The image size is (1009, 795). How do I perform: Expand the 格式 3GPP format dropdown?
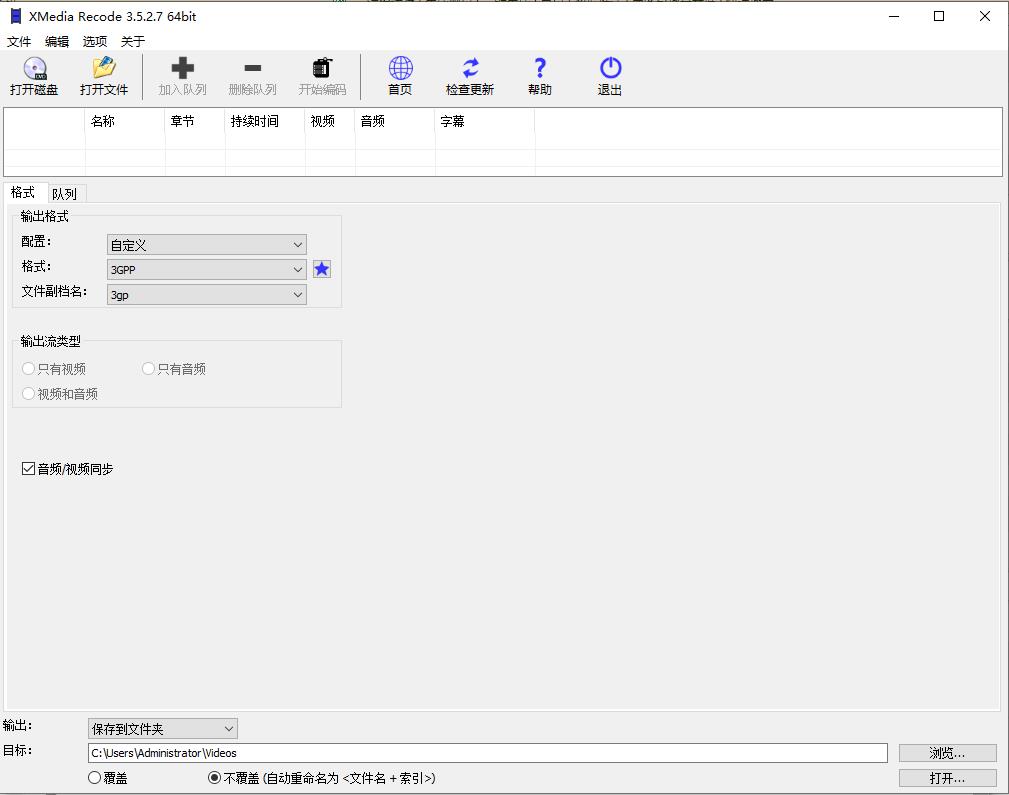click(206, 269)
